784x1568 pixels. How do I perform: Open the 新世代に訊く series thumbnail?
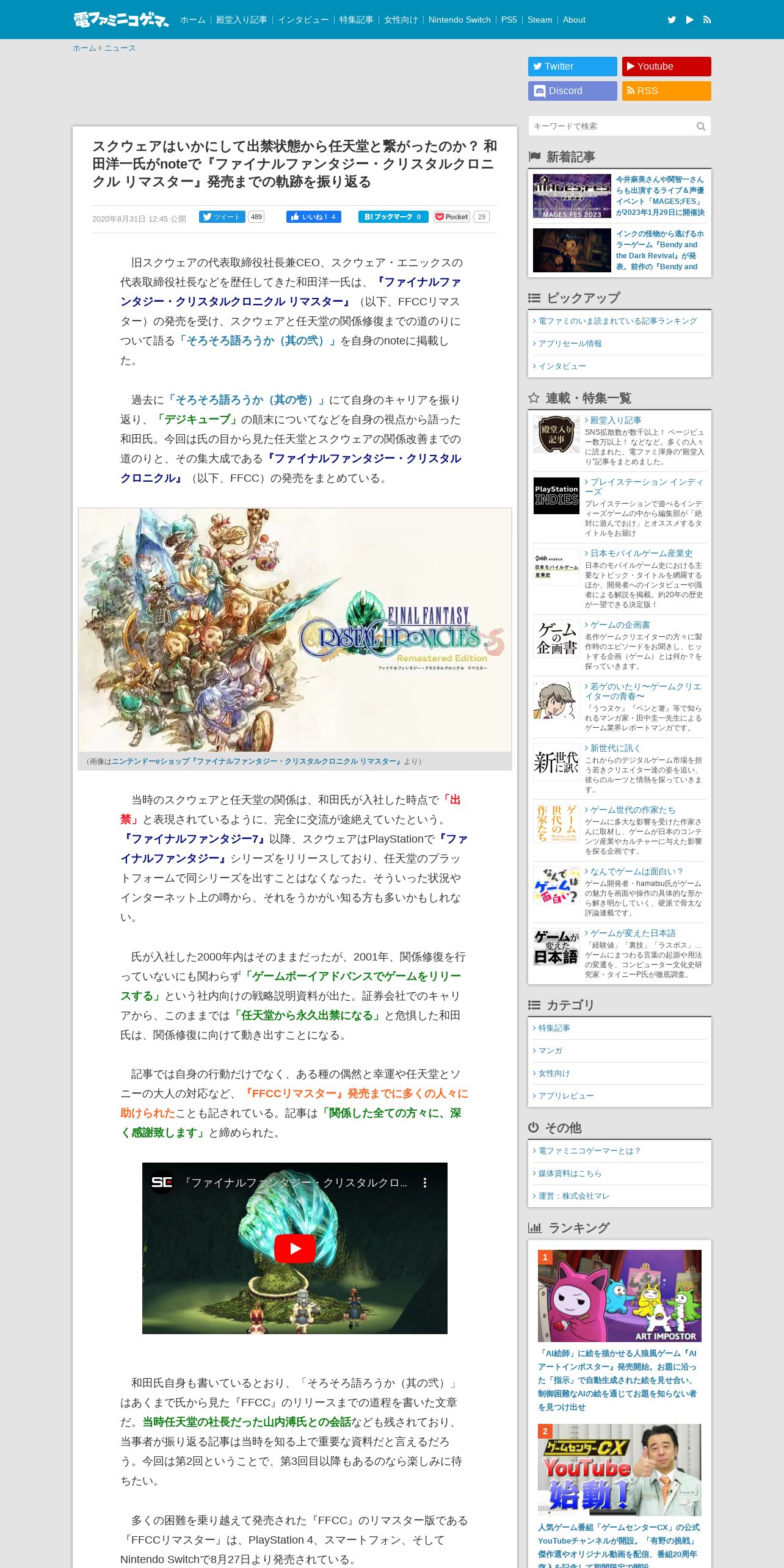[556, 762]
